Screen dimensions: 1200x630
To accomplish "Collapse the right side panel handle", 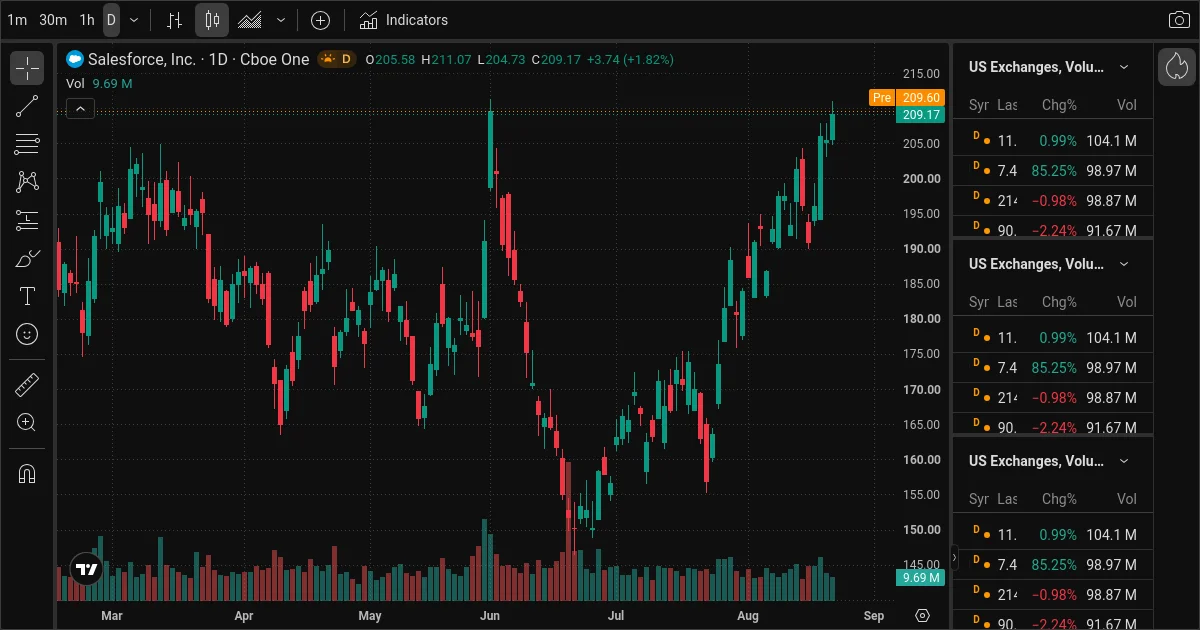I will pos(954,557).
